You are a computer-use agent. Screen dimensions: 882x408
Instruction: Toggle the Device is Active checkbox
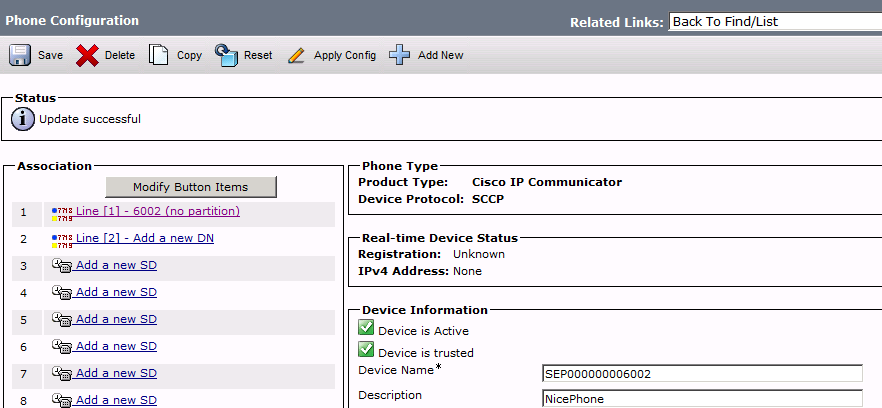click(x=366, y=328)
